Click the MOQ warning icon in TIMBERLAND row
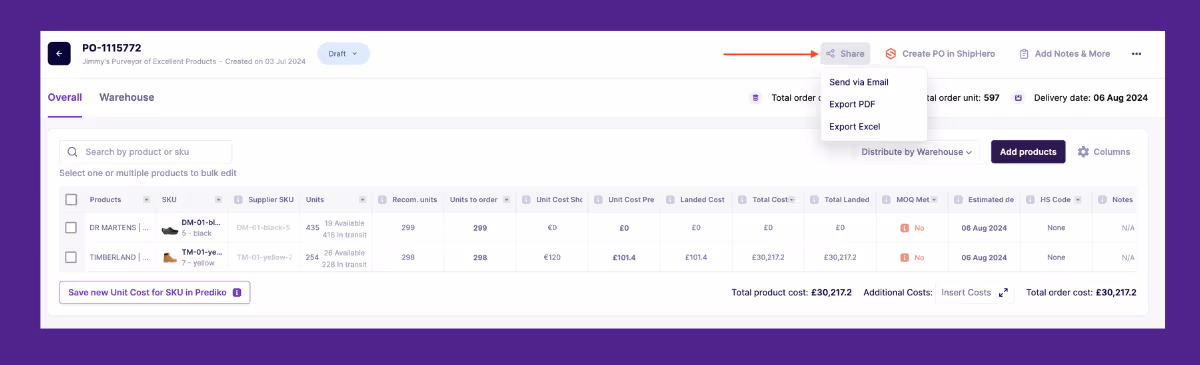The width and height of the screenshot is (1200, 365). pyautogui.click(x=904, y=257)
